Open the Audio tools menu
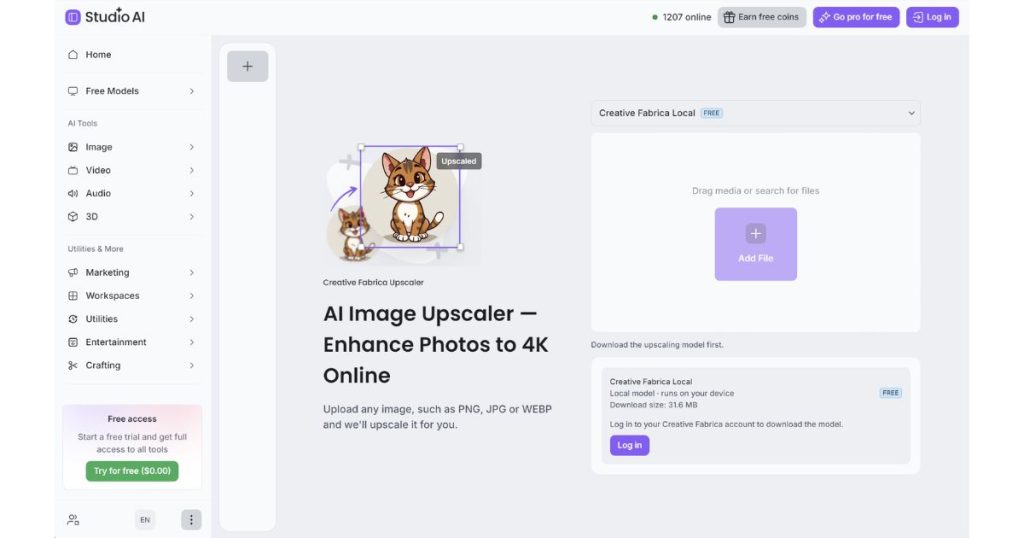Viewport: 1024px width, 538px height. 131,194
